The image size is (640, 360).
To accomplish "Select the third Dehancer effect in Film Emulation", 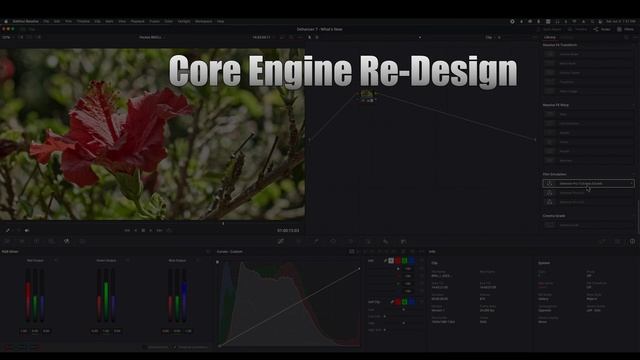I will coord(588,202).
